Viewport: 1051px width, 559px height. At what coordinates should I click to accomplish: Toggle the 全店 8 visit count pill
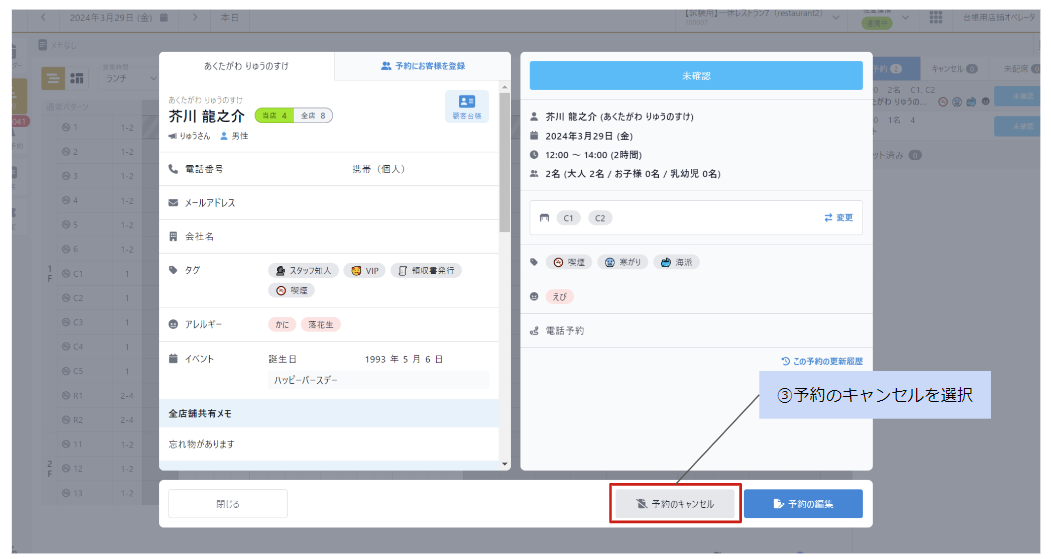[313, 115]
